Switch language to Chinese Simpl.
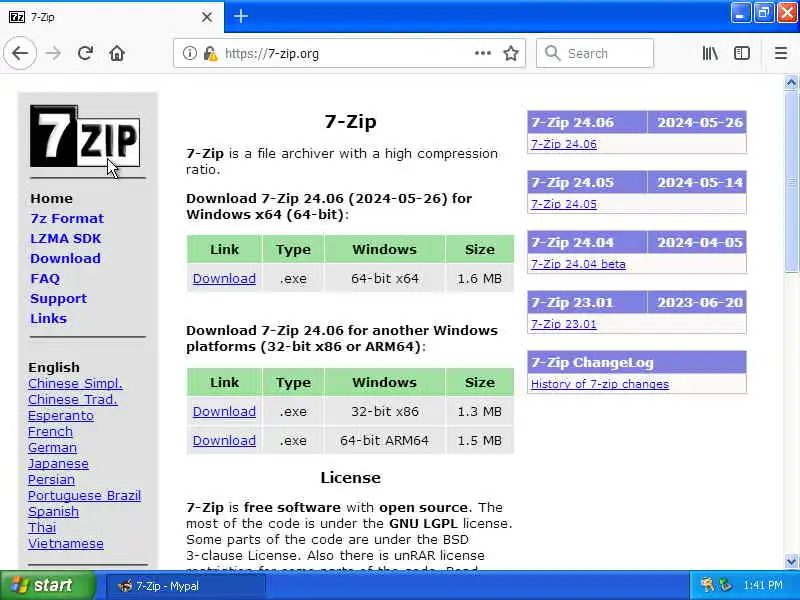Screen dimensions: 800x600 (x=75, y=384)
